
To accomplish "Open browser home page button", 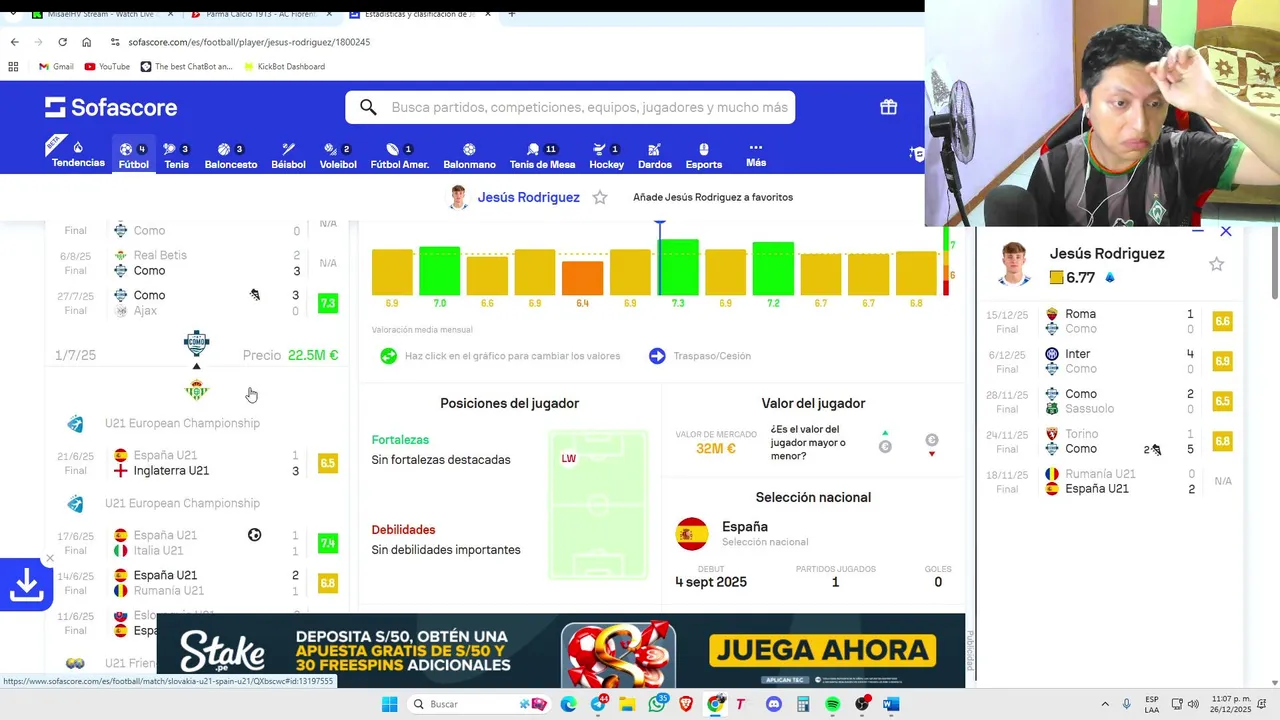I will point(87,42).
